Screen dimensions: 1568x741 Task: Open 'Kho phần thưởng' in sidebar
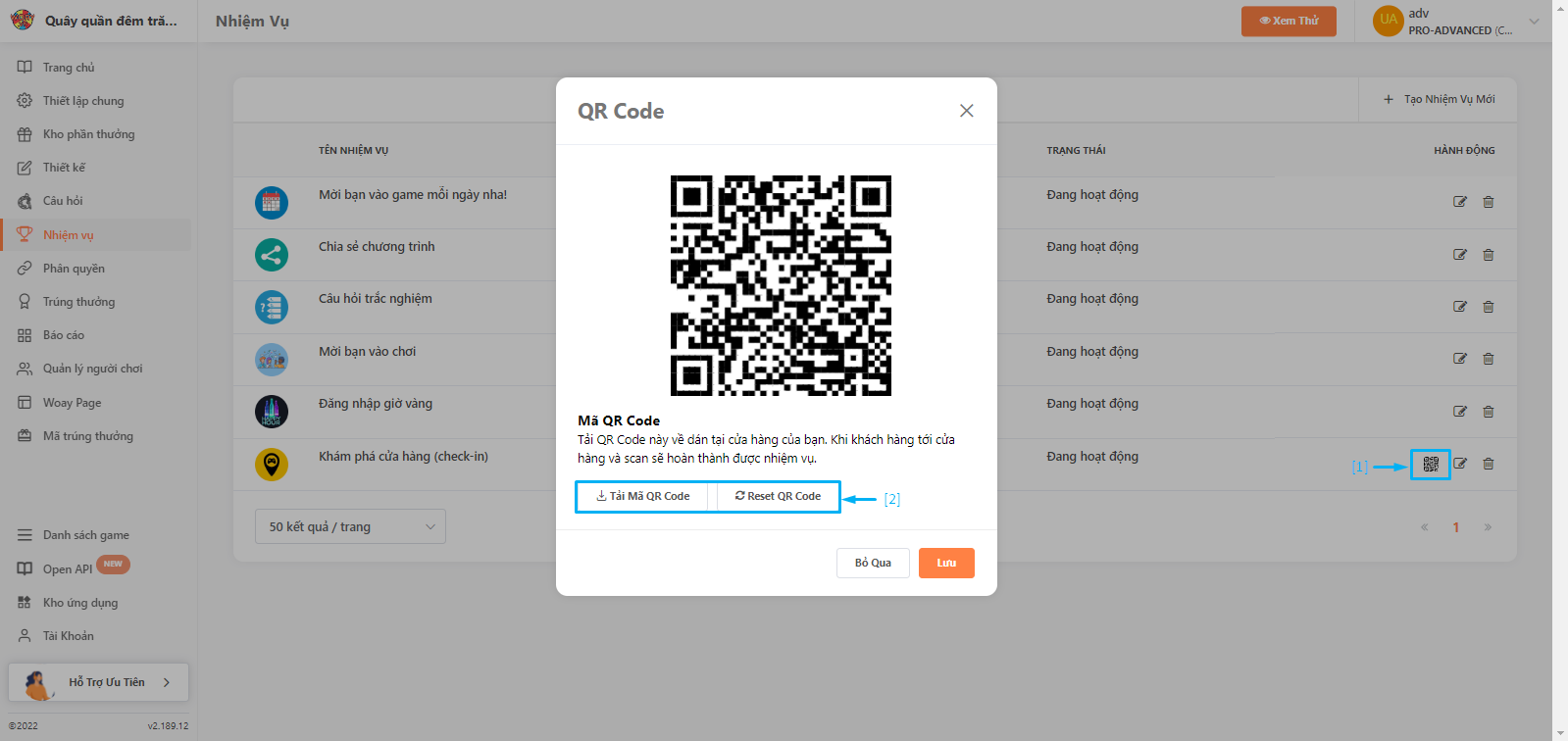pyautogui.click(x=88, y=134)
